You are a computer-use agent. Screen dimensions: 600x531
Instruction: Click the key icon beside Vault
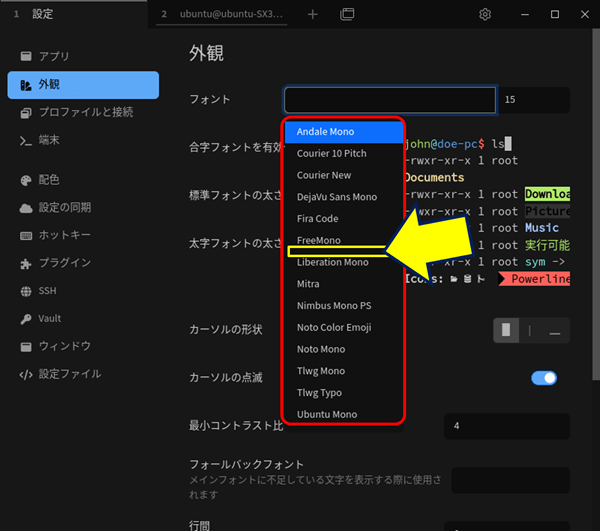click(26, 319)
